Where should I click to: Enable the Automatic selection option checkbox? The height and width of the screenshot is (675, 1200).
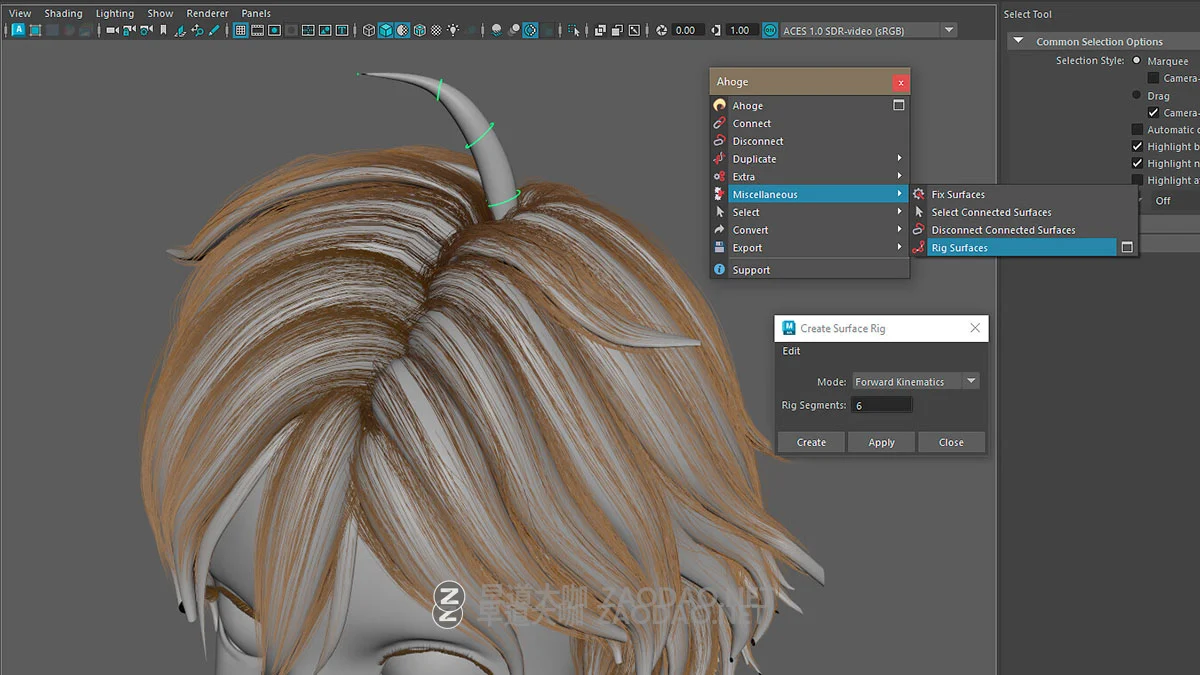pos(1137,129)
